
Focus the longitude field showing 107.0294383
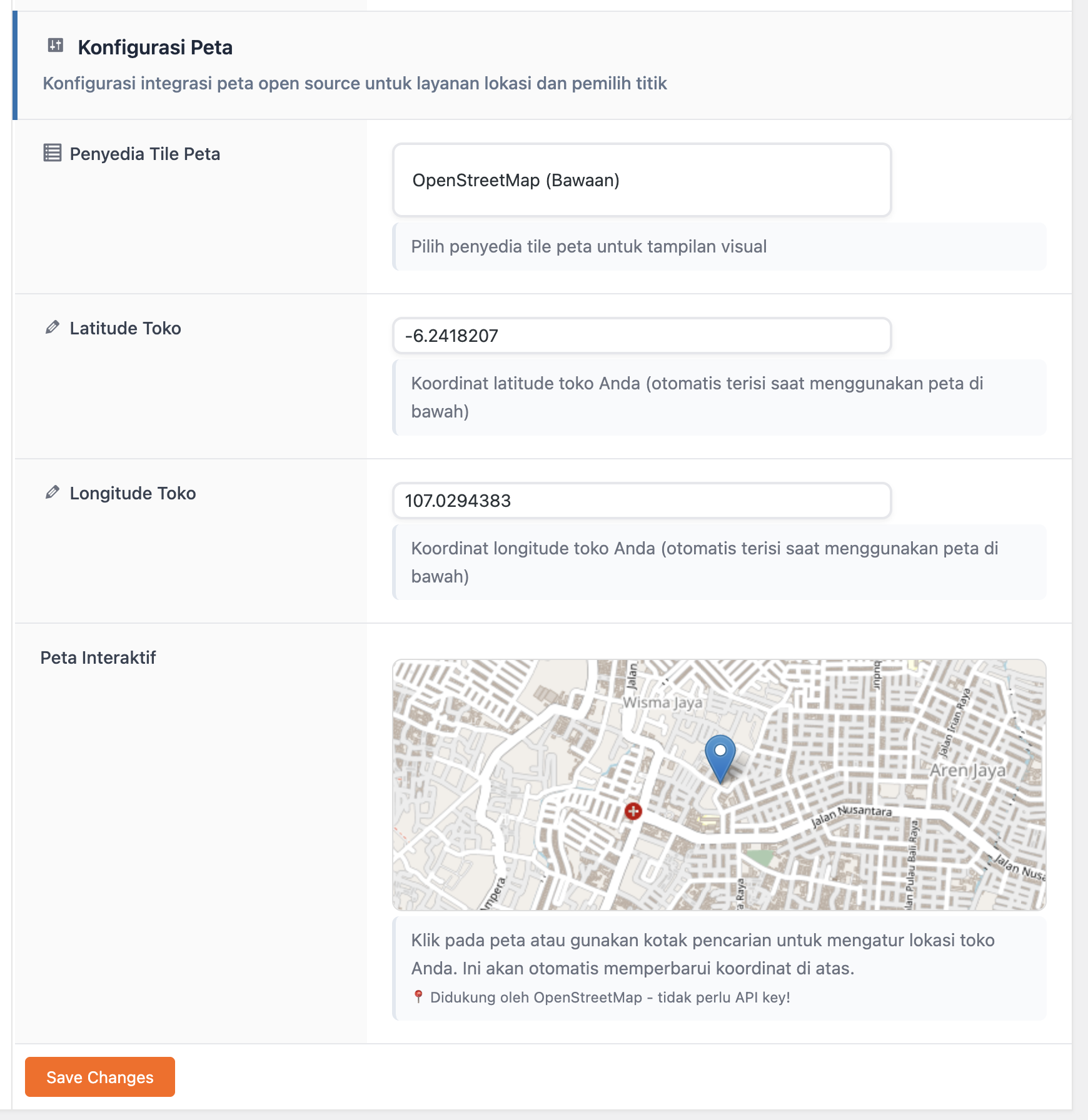click(x=642, y=501)
